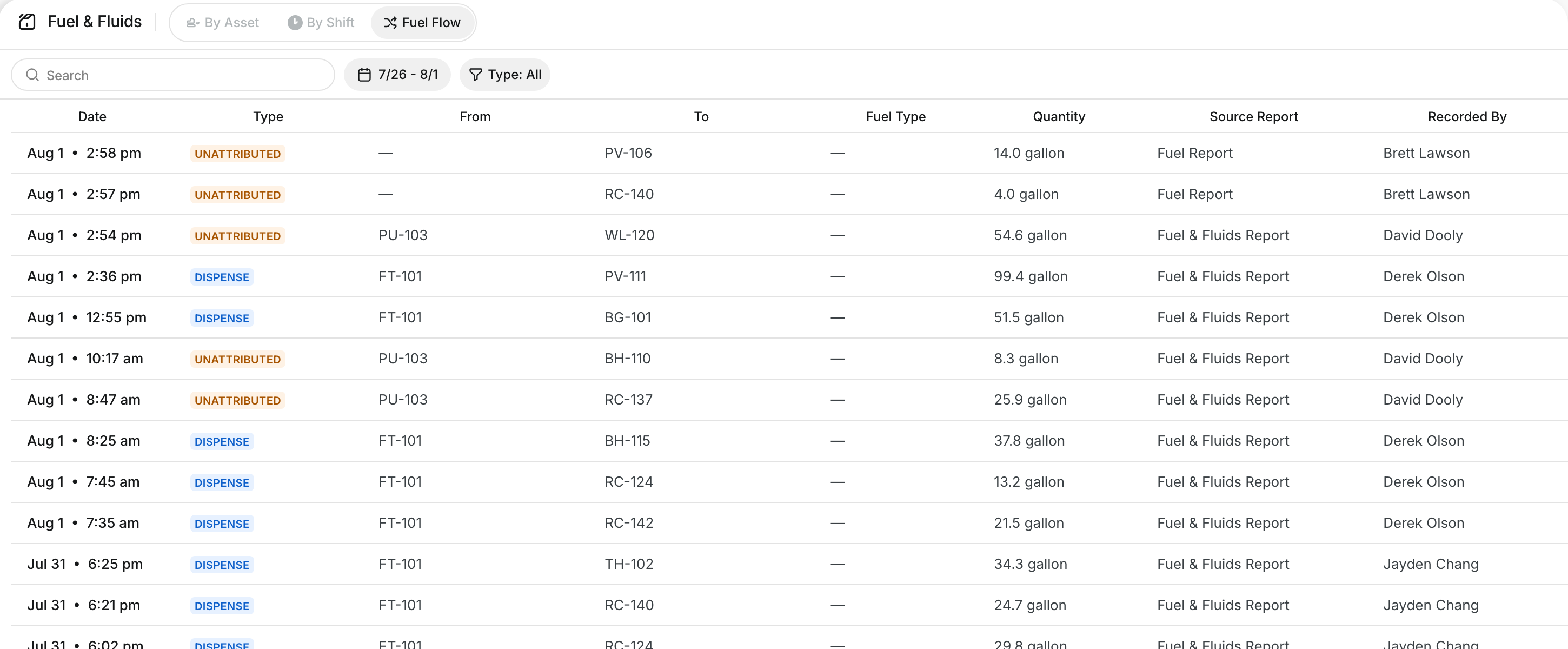Click Derek Olson in the 8:25 am row
Viewport: 1568px width, 649px height.
(1423, 441)
